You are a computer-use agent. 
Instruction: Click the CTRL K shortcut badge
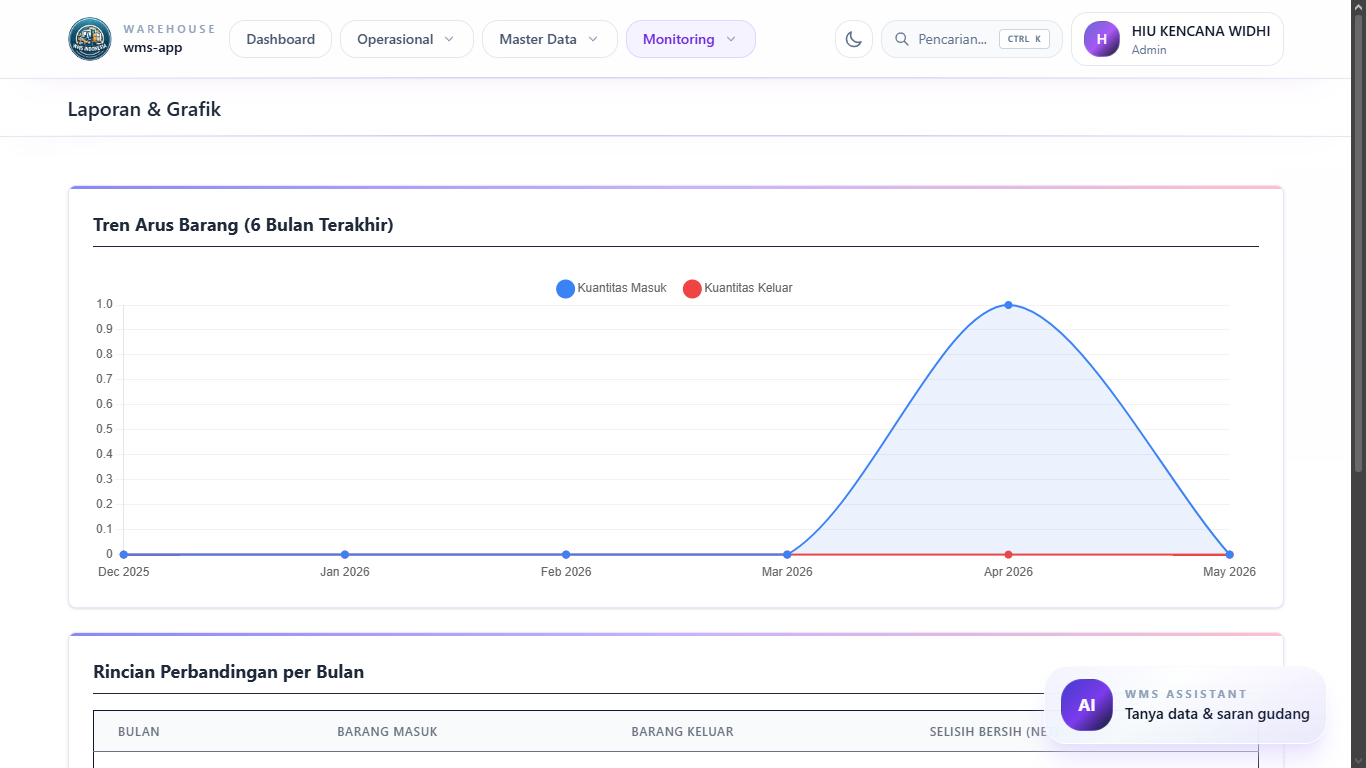click(1024, 39)
